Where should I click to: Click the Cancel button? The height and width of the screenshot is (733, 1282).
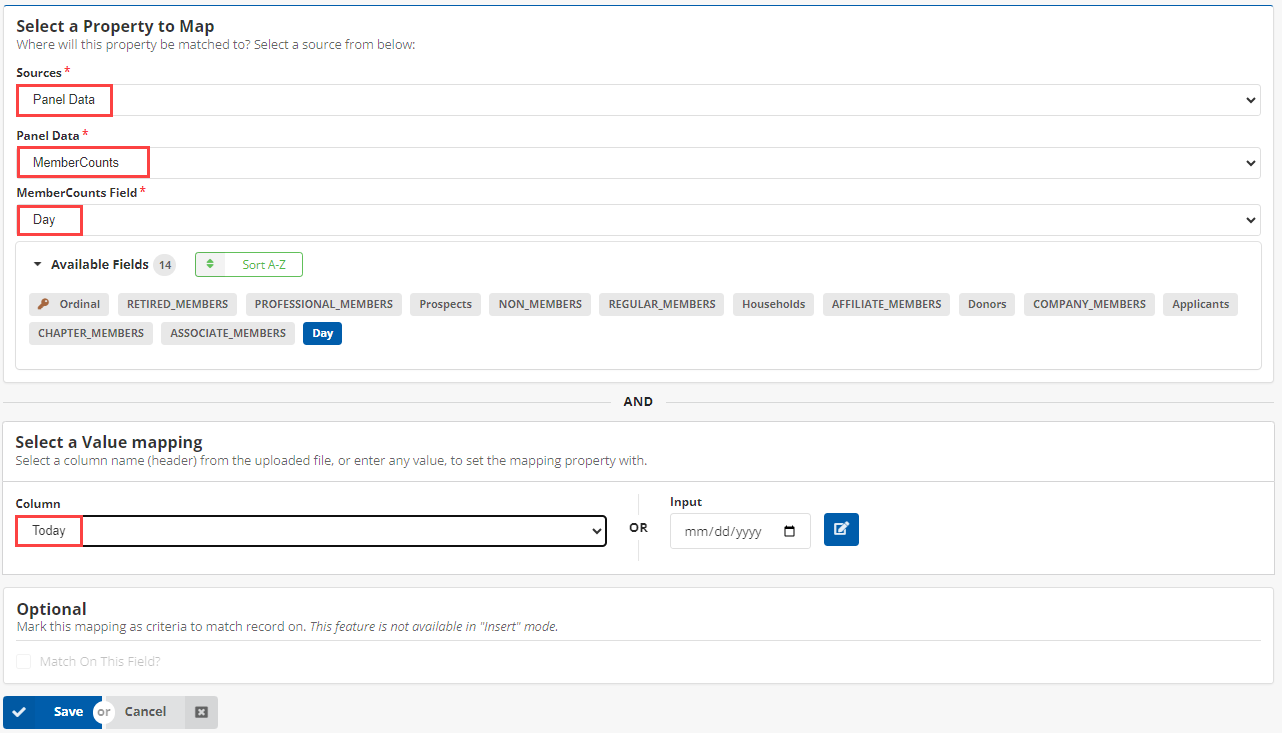coord(146,712)
